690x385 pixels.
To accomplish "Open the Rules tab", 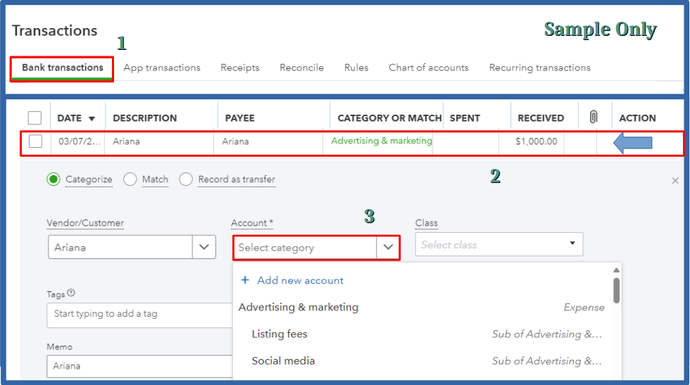I will (x=356, y=68).
